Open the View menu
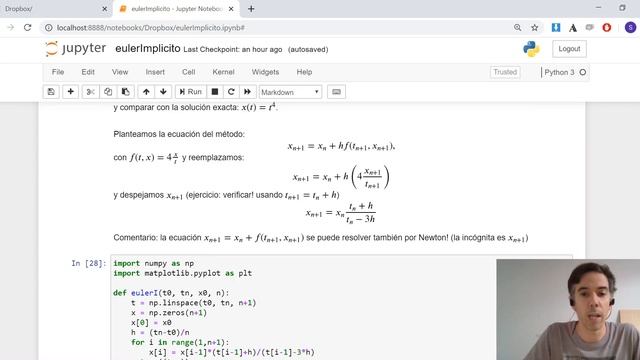This screenshot has width=640, height=360. 120,72
